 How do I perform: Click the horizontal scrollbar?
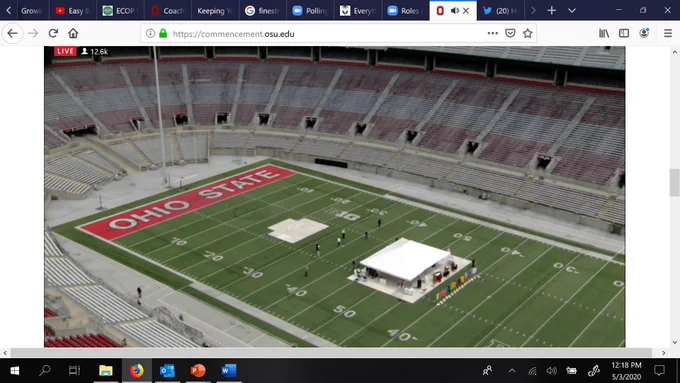click(331, 353)
